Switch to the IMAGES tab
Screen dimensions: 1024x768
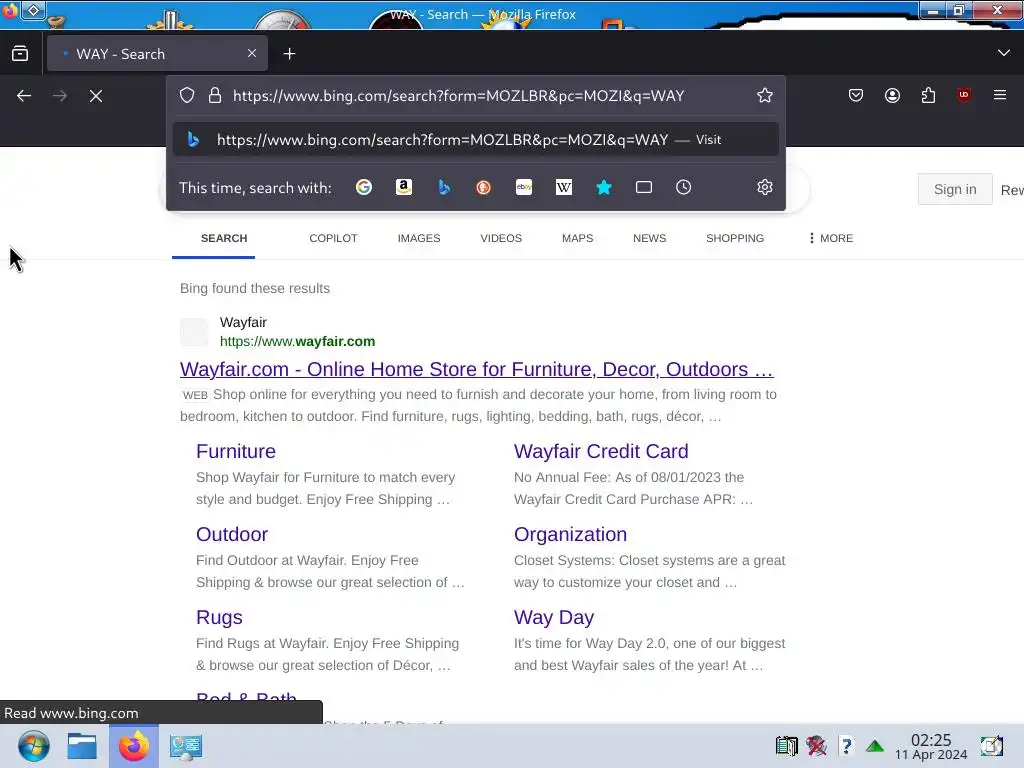point(419,238)
